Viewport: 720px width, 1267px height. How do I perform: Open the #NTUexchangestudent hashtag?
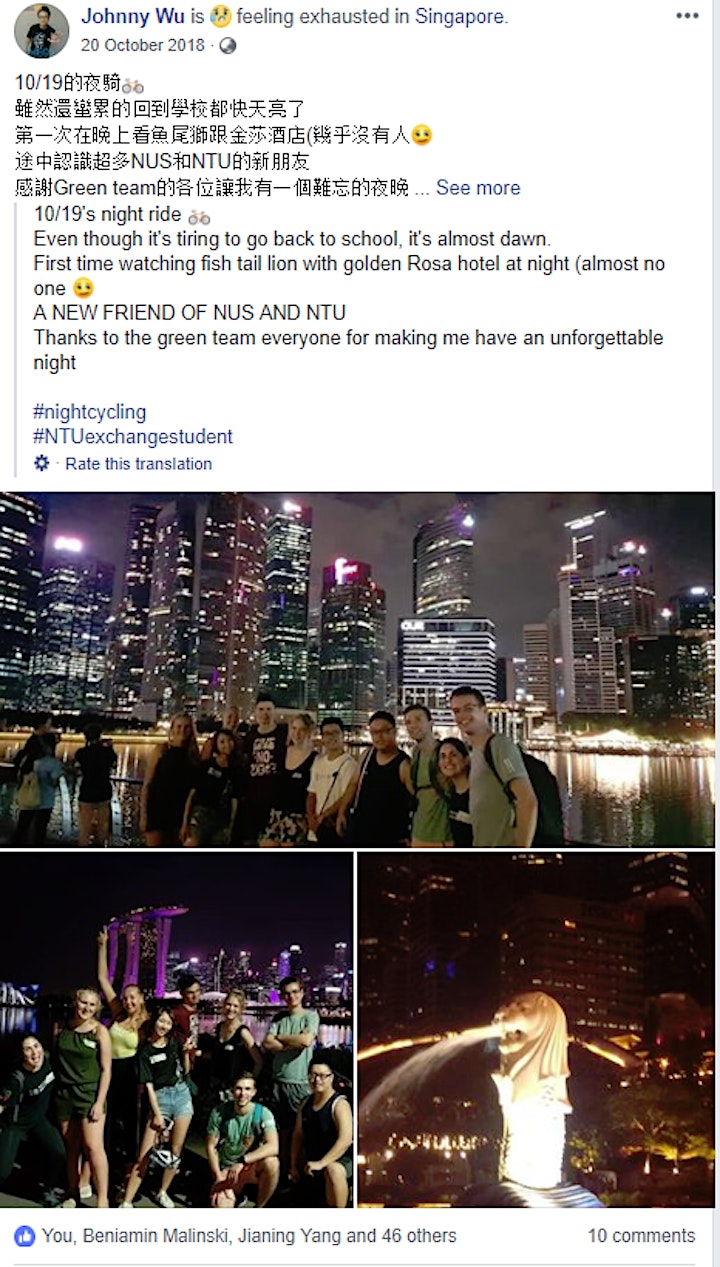133,436
